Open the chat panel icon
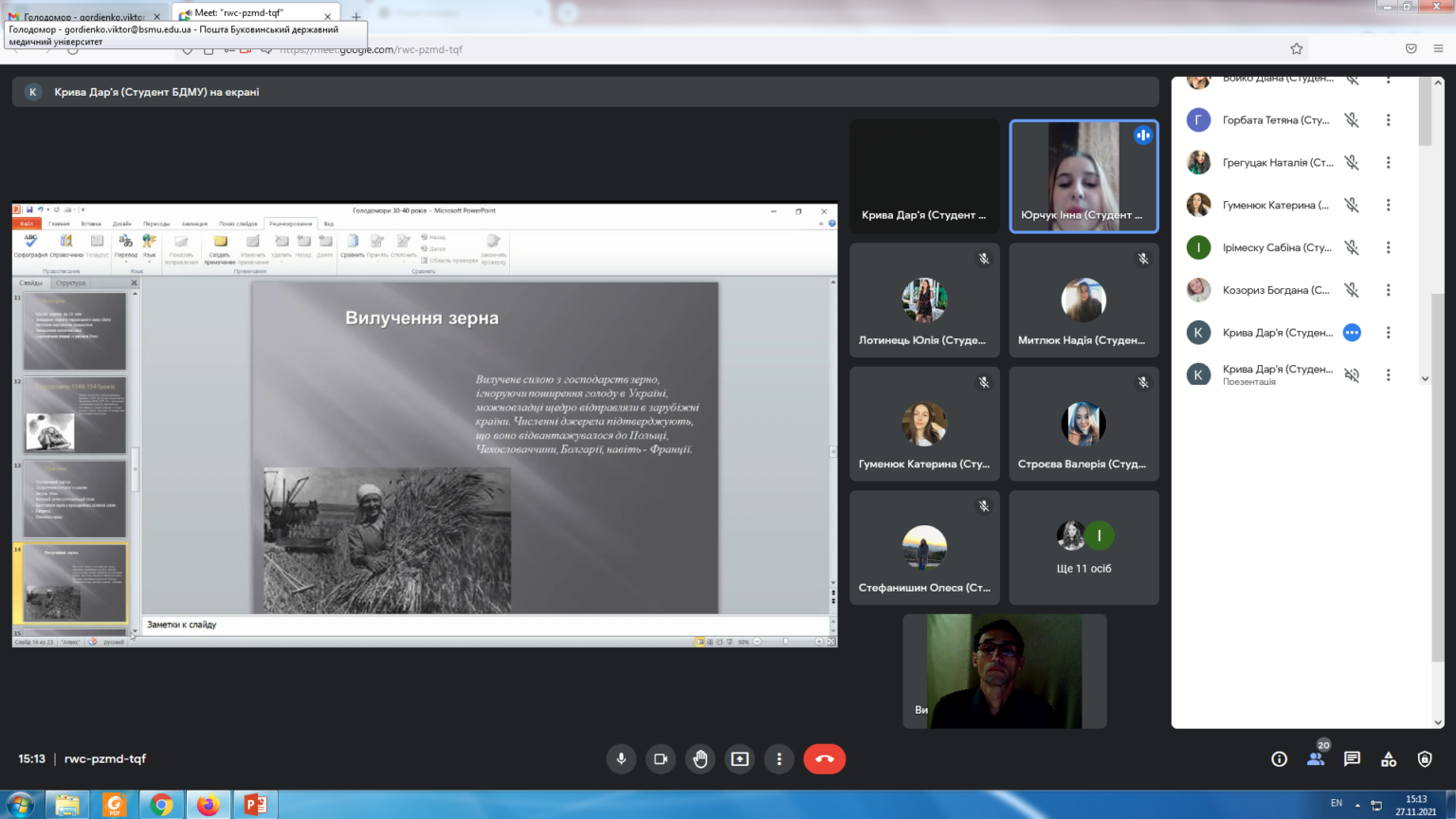The width and height of the screenshot is (1456, 819). [1352, 759]
